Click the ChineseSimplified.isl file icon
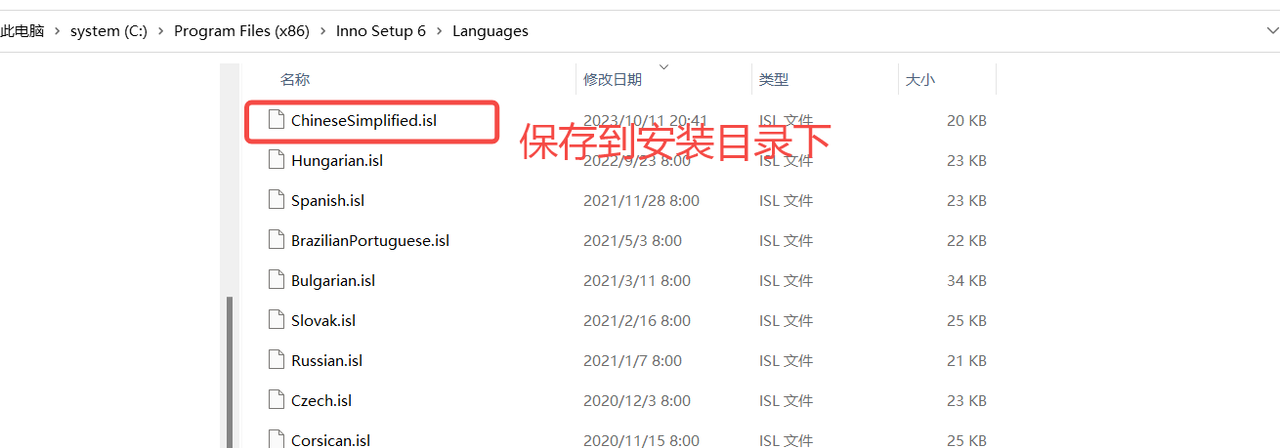This screenshot has width=1280, height=448. (x=276, y=120)
